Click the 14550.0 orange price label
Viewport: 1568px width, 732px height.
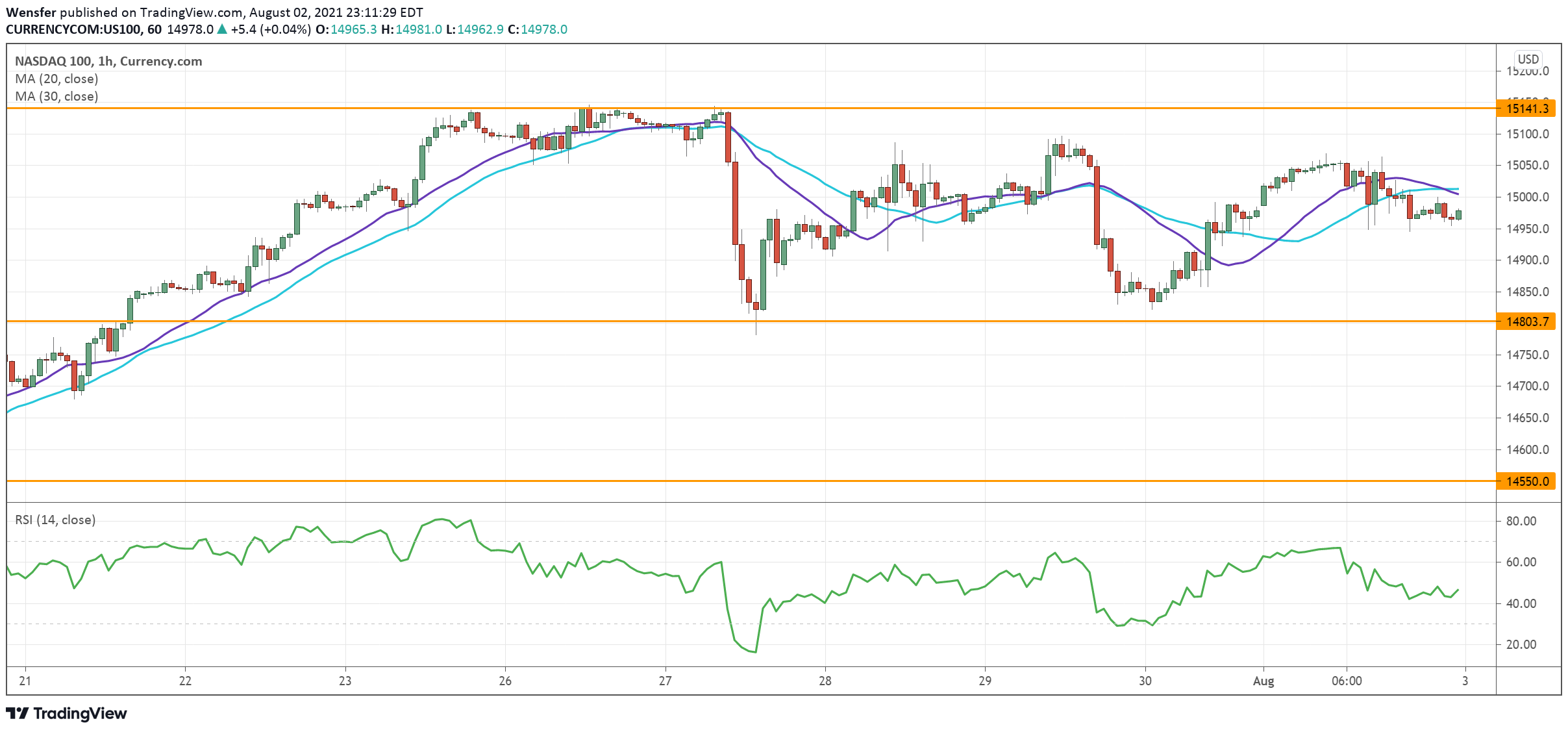(1526, 481)
